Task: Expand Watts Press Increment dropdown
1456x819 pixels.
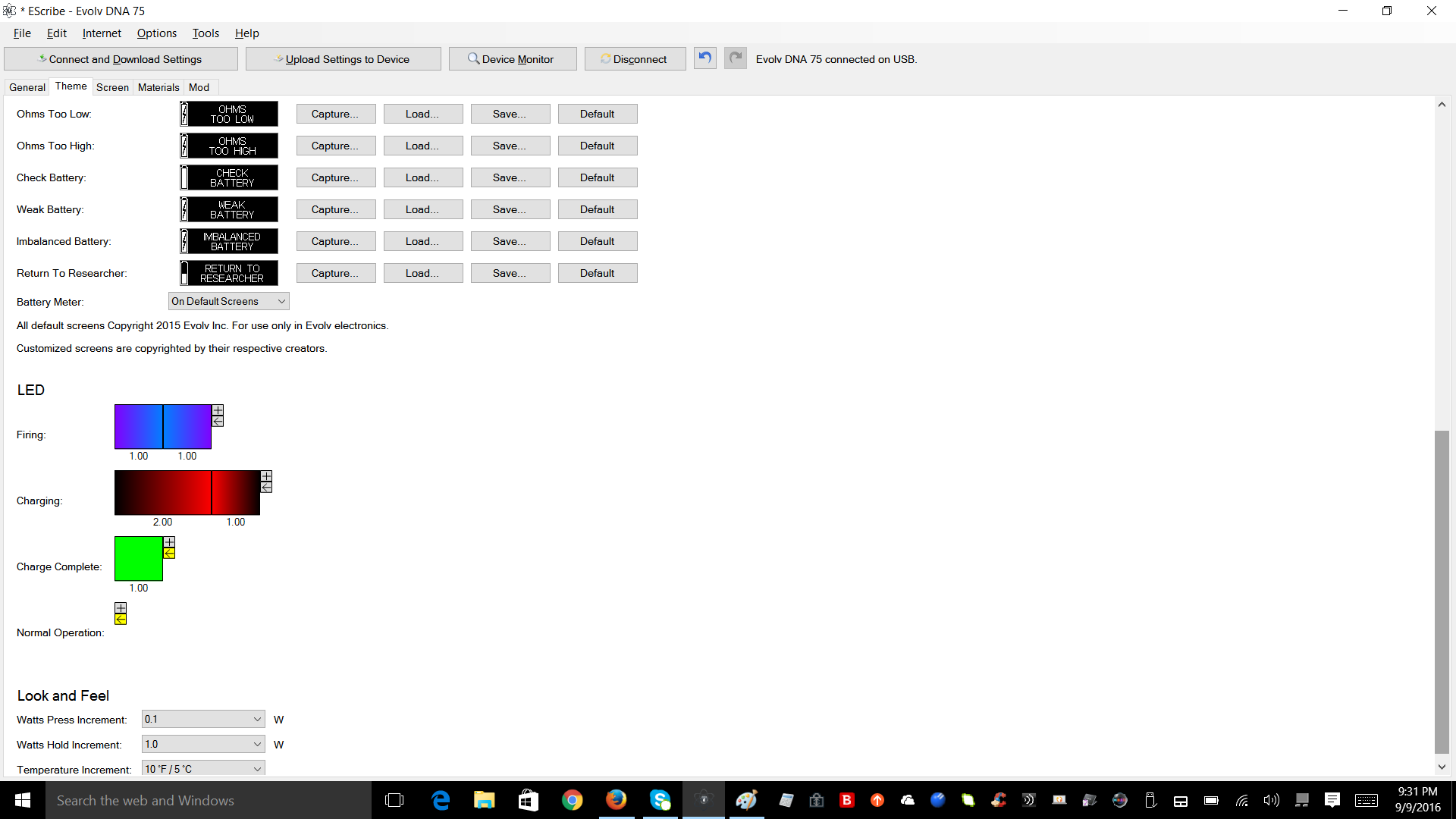Action: pyautogui.click(x=203, y=719)
